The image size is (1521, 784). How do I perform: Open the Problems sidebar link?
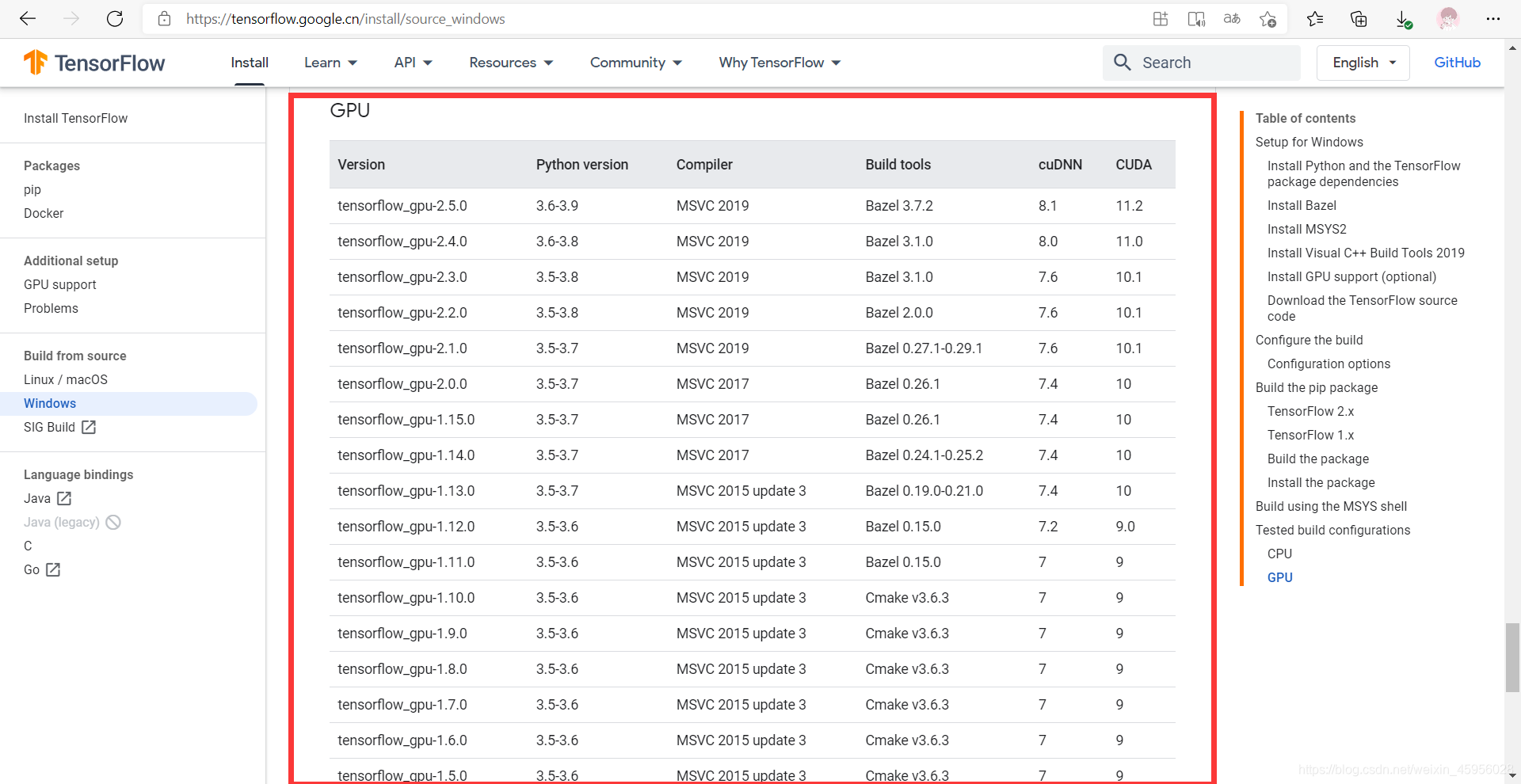(51, 308)
